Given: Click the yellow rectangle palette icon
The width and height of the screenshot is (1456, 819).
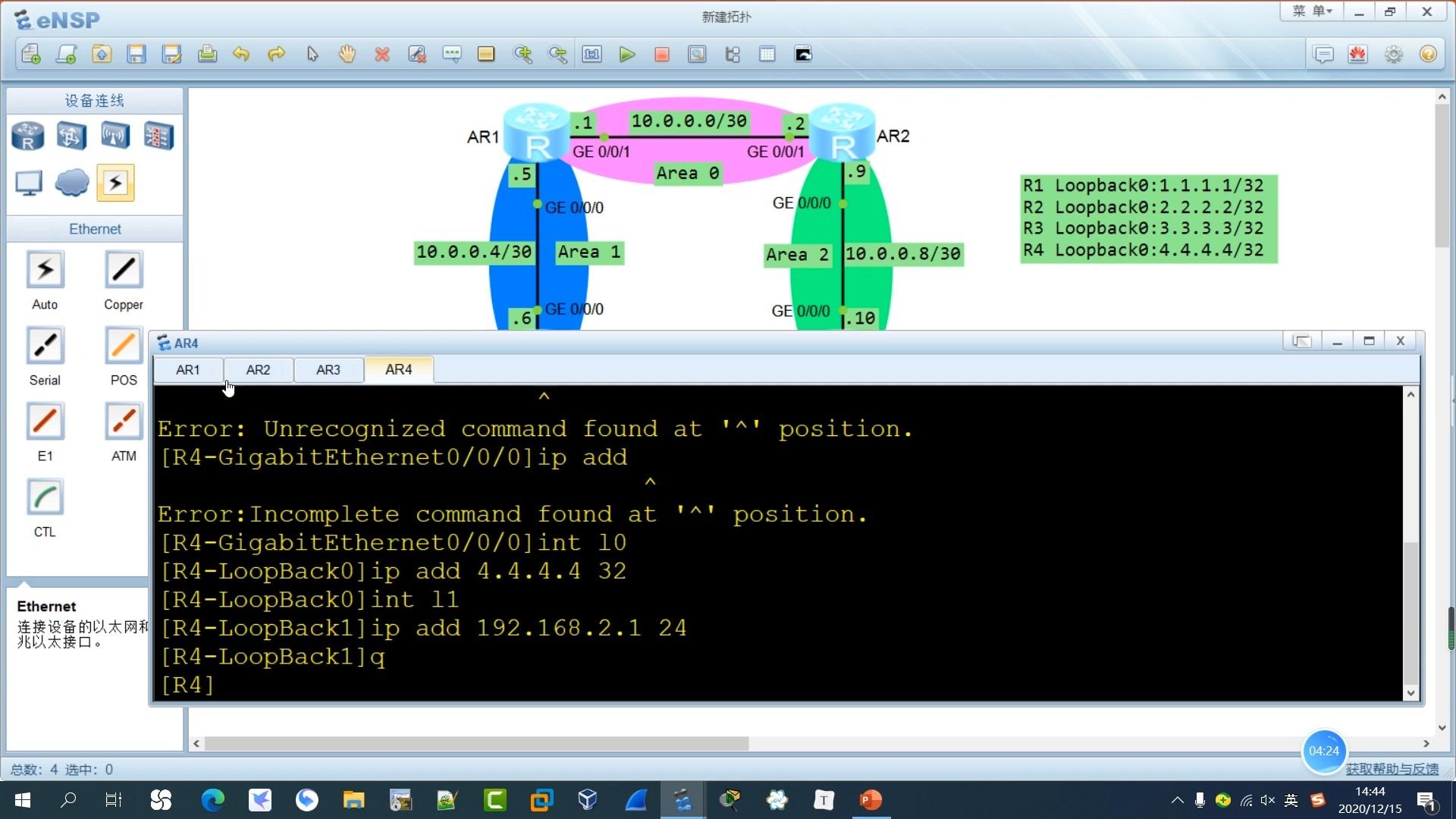Looking at the screenshot, I should click(x=486, y=55).
